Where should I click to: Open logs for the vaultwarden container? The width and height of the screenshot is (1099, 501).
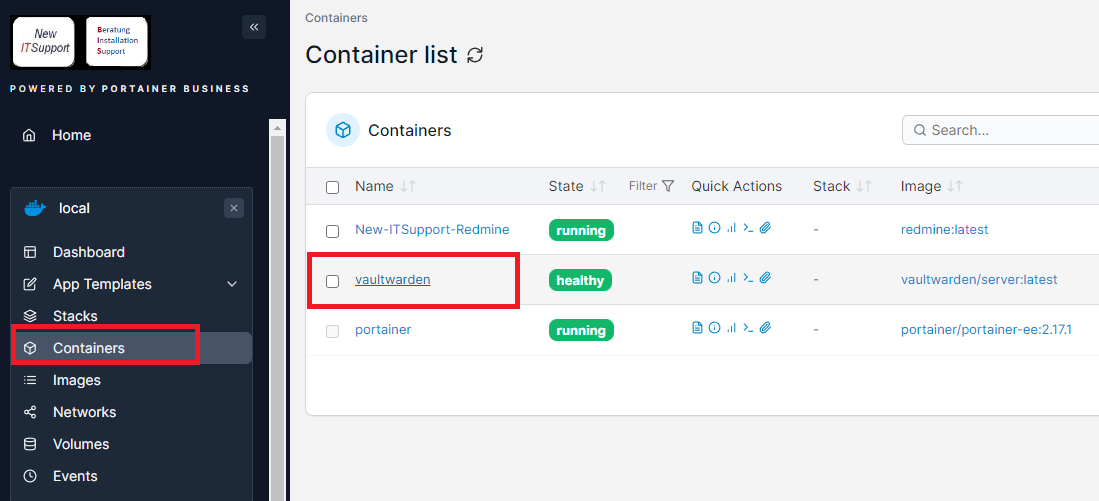click(697, 279)
